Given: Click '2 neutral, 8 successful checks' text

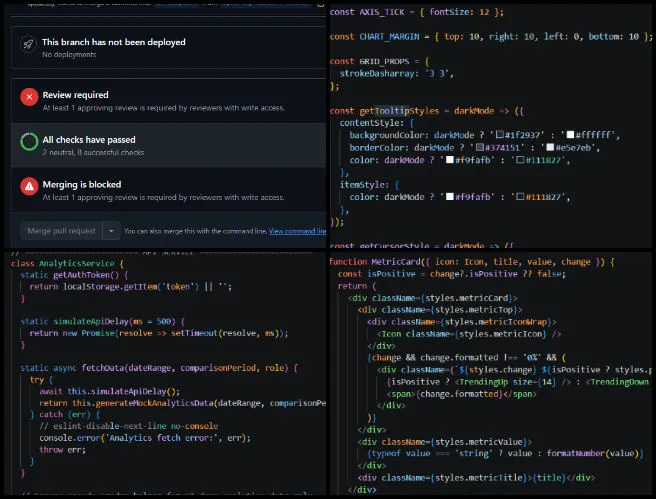Looking at the screenshot, I should click(93, 152).
